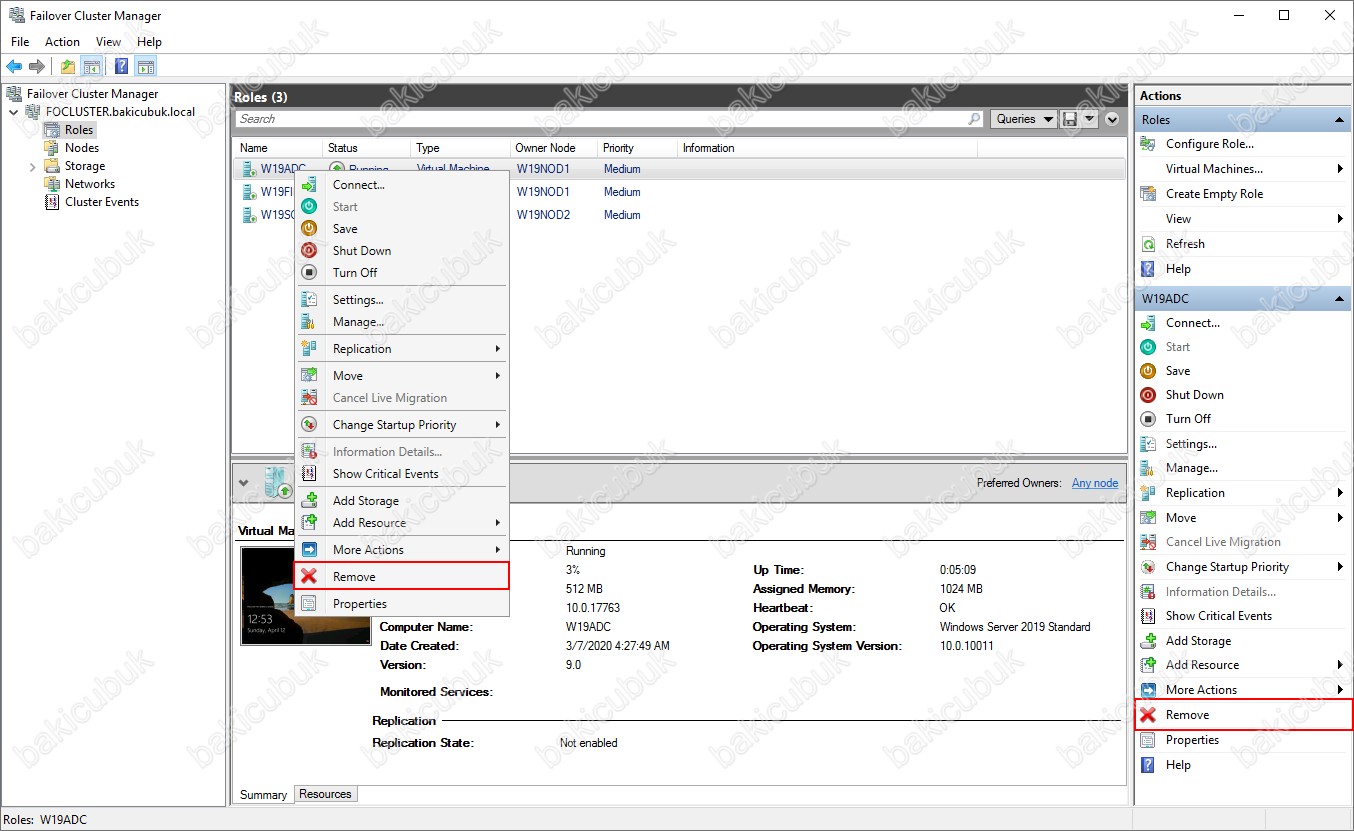Select Cluster Events in the console tree
This screenshot has width=1354, height=831.
click(102, 202)
